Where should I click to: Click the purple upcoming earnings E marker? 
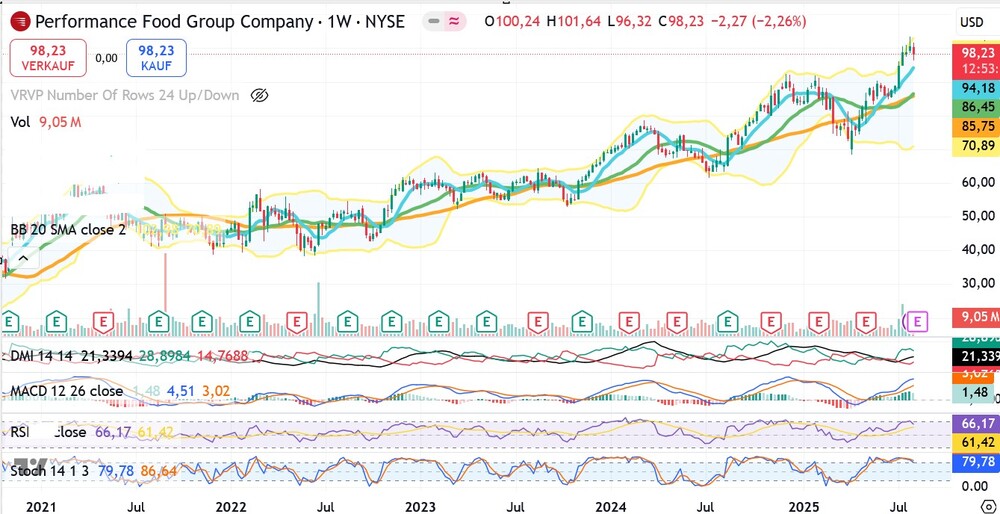[917, 321]
